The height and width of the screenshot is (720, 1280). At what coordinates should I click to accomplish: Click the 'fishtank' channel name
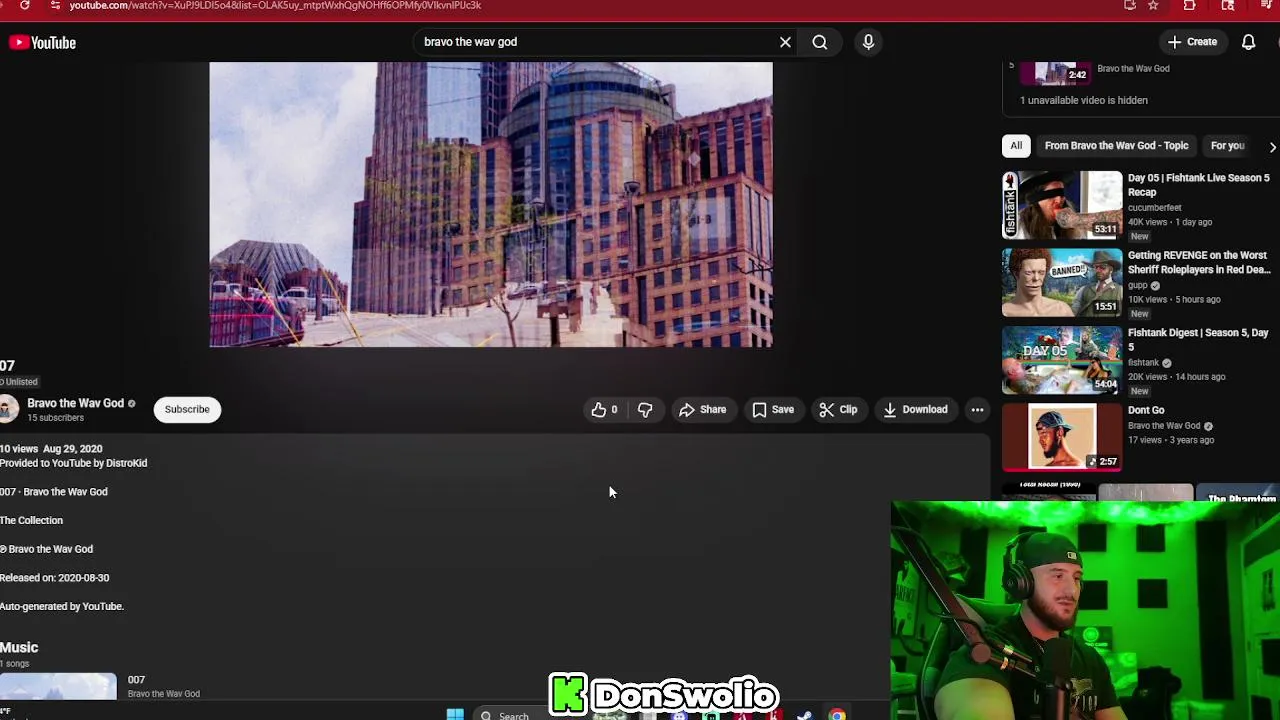tap(1143, 363)
